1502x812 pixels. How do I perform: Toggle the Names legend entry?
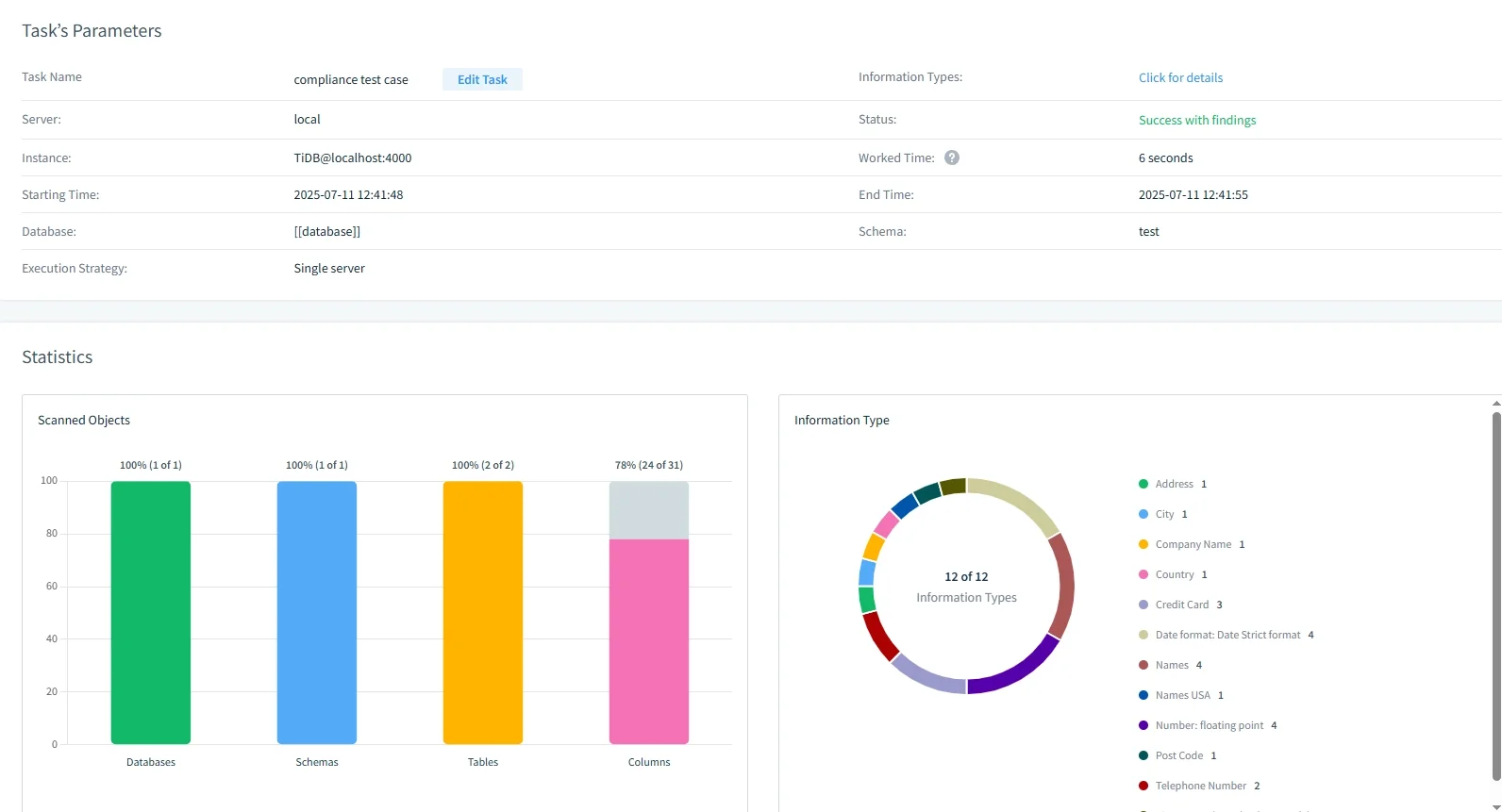point(1172,665)
